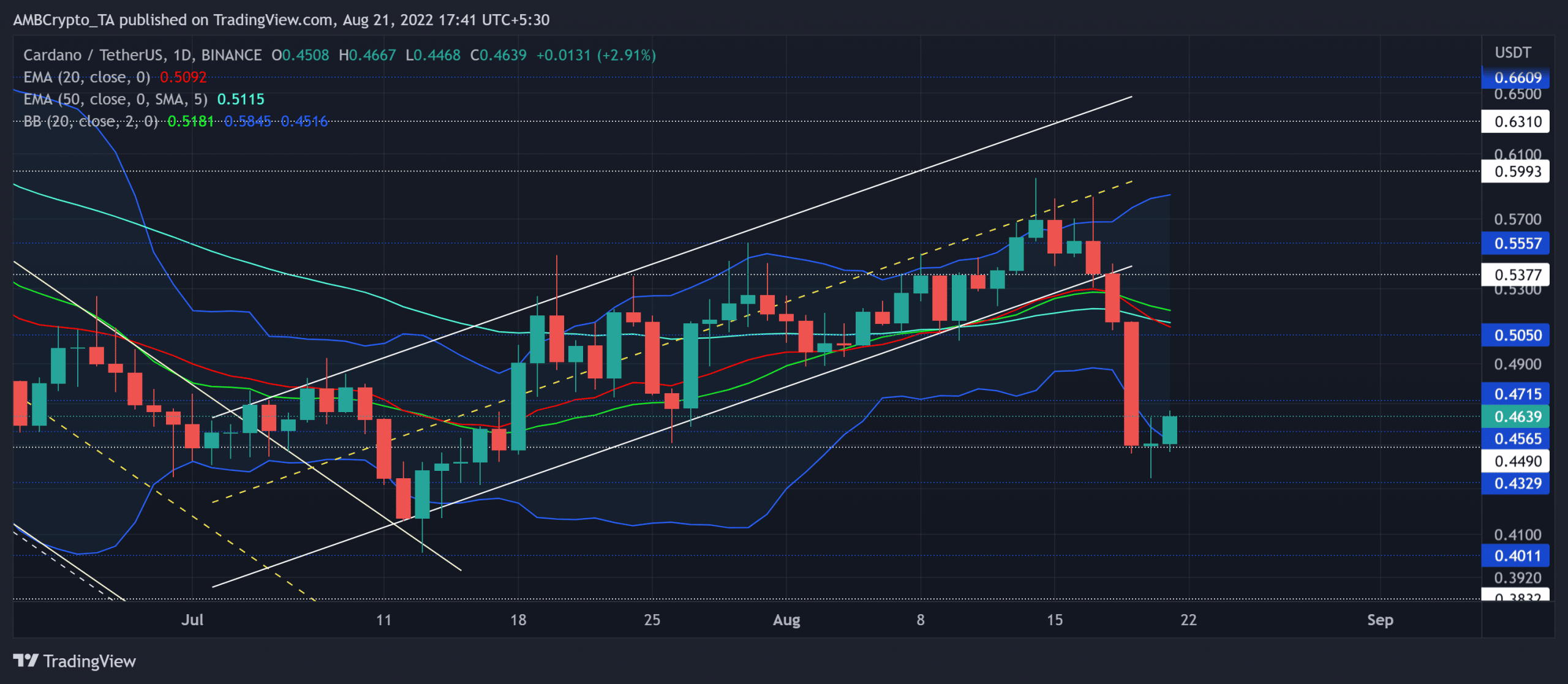
Task: Click the AMBCrypto_TA published header text
Action: 281,20
